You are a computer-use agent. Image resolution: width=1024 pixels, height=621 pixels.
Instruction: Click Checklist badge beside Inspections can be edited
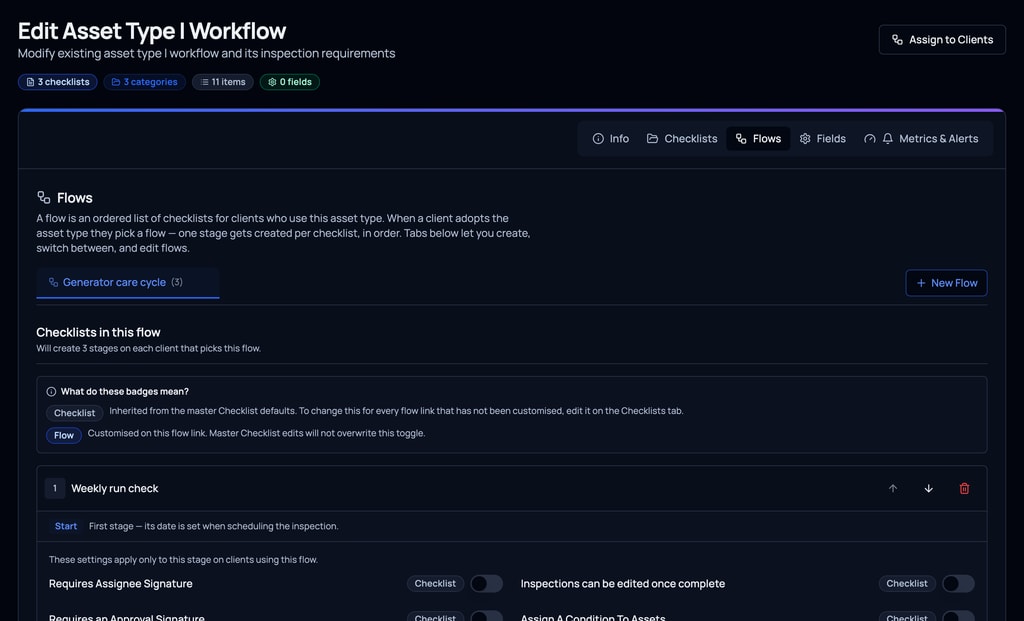coord(906,583)
